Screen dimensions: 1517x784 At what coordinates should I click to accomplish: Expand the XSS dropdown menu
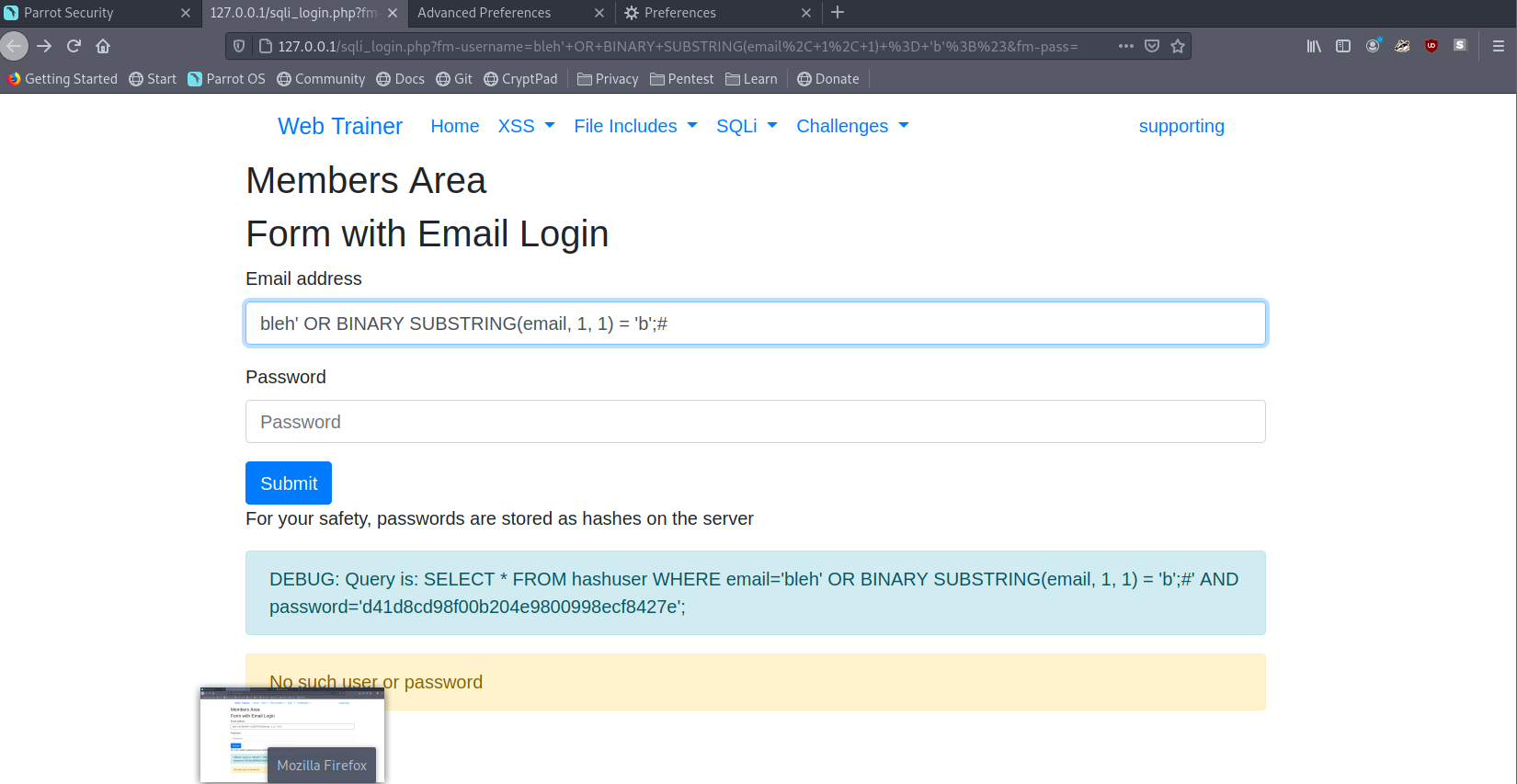[526, 126]
